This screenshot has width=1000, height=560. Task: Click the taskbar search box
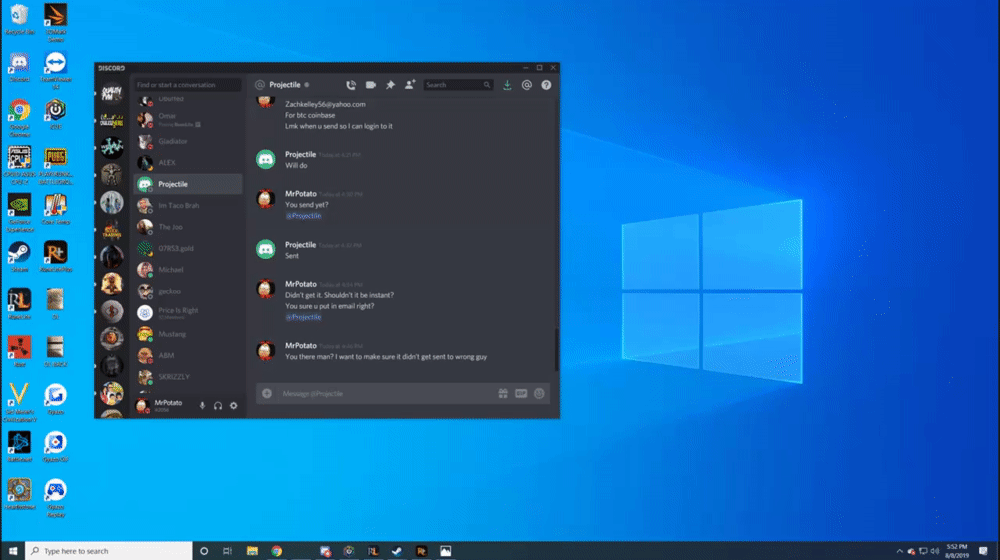point(108,551)
